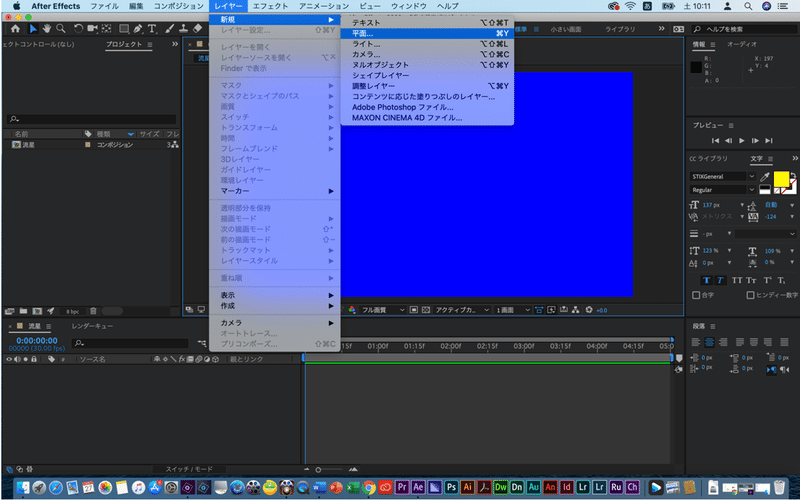Select the Rotation tool

(78, 29)
